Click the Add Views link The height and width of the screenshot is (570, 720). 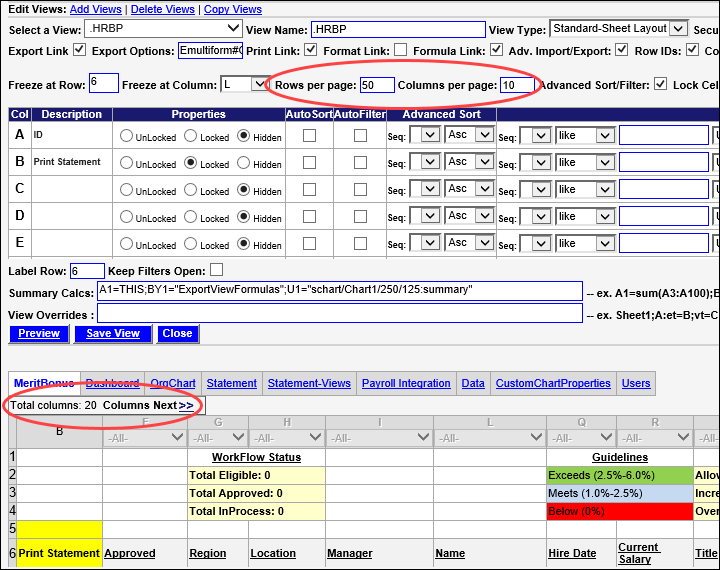click(x=96, y=9)
